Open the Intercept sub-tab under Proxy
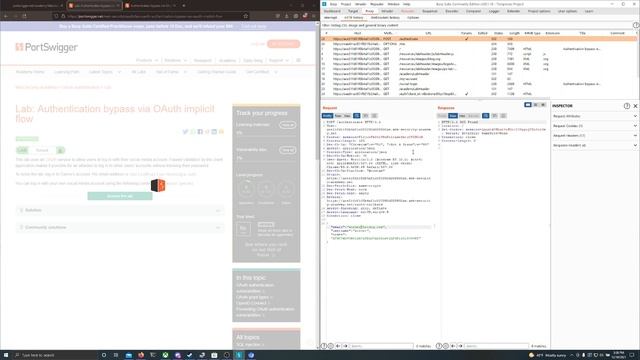Viewport: 640px width, 360px height. [331, 18]
